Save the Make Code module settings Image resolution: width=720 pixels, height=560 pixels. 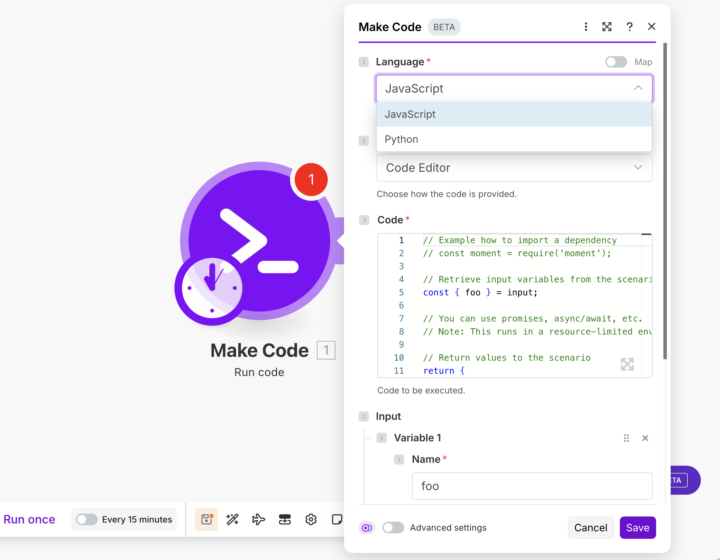click(638, 527)
